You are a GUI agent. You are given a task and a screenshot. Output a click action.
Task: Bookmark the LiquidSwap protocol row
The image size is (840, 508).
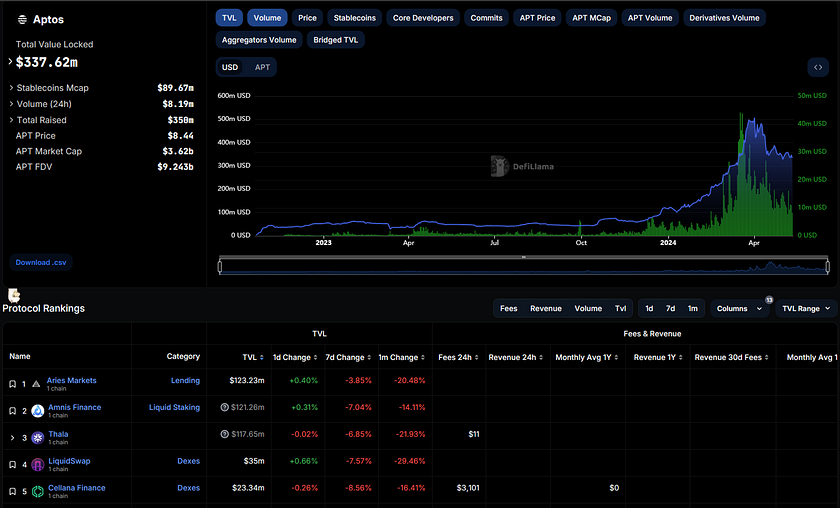pos(12,465)
